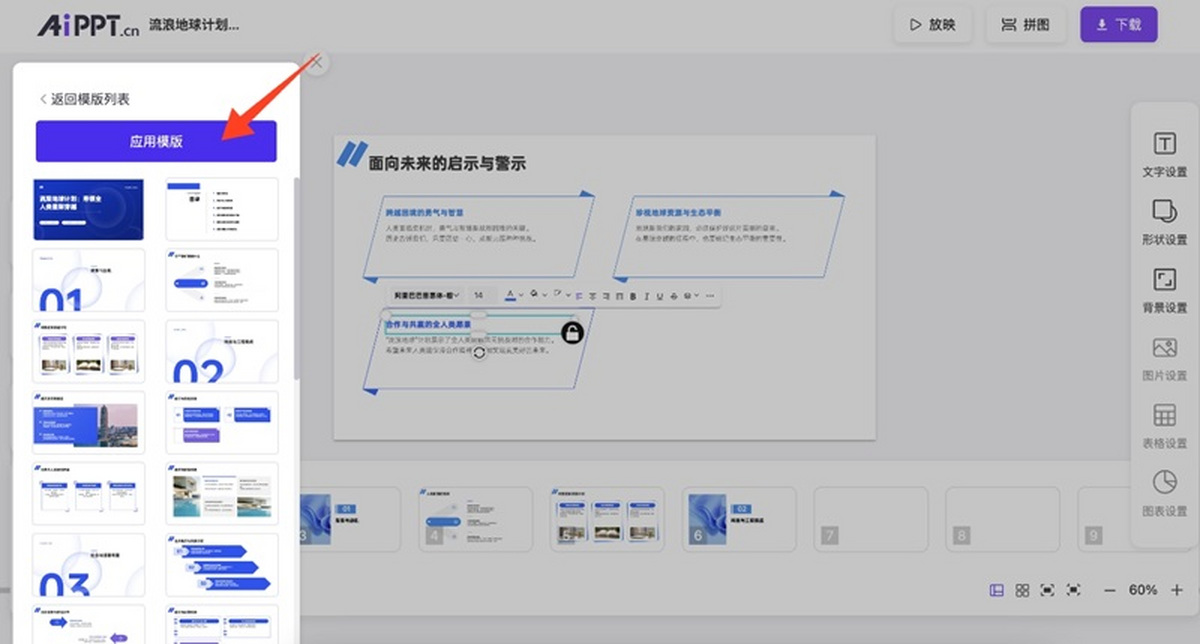Screen dimensions: 1200x644
Task: Toggle the lock on the selected text box
Action: tap(571, 333)
